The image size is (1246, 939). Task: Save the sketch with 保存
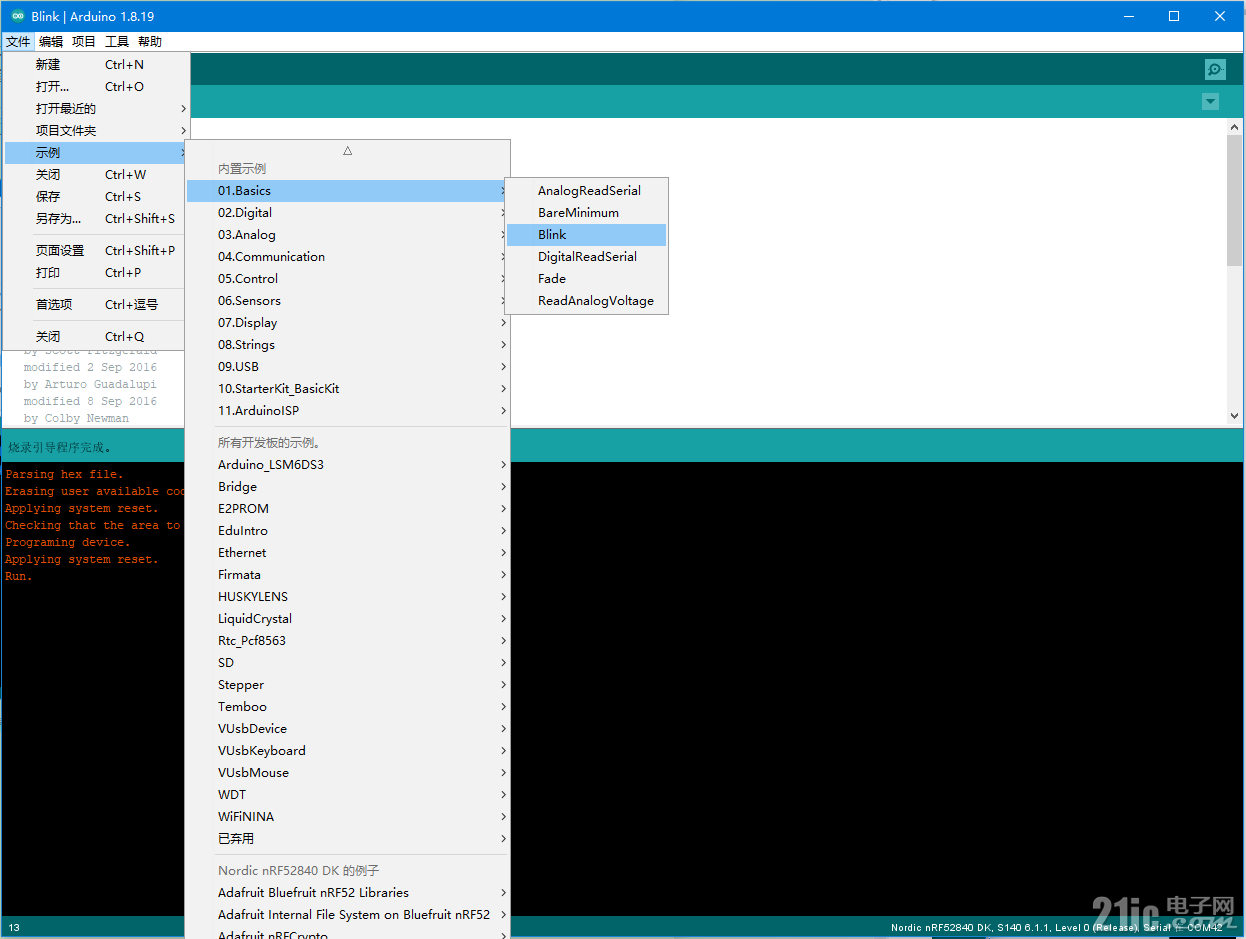pos(96,196)
